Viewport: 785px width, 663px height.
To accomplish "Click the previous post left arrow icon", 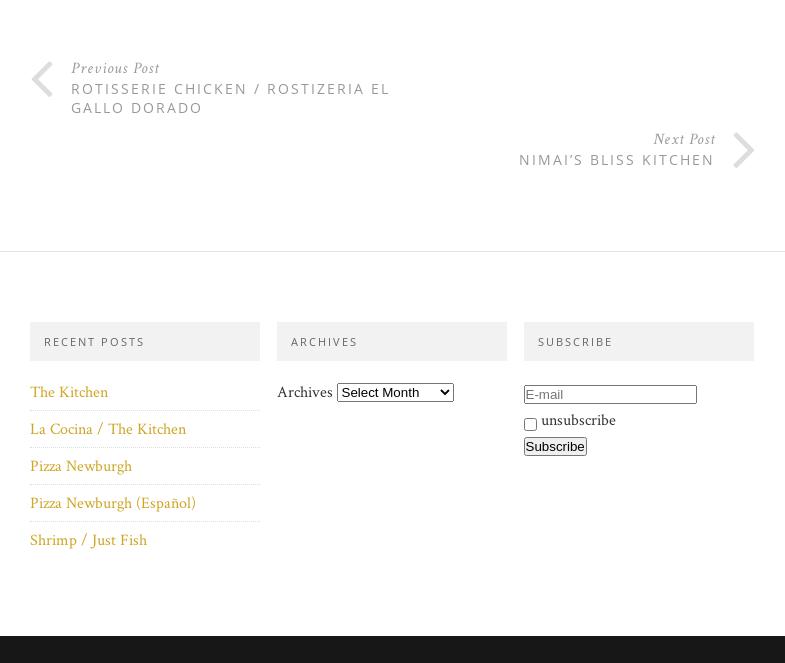I will (42, 80).
